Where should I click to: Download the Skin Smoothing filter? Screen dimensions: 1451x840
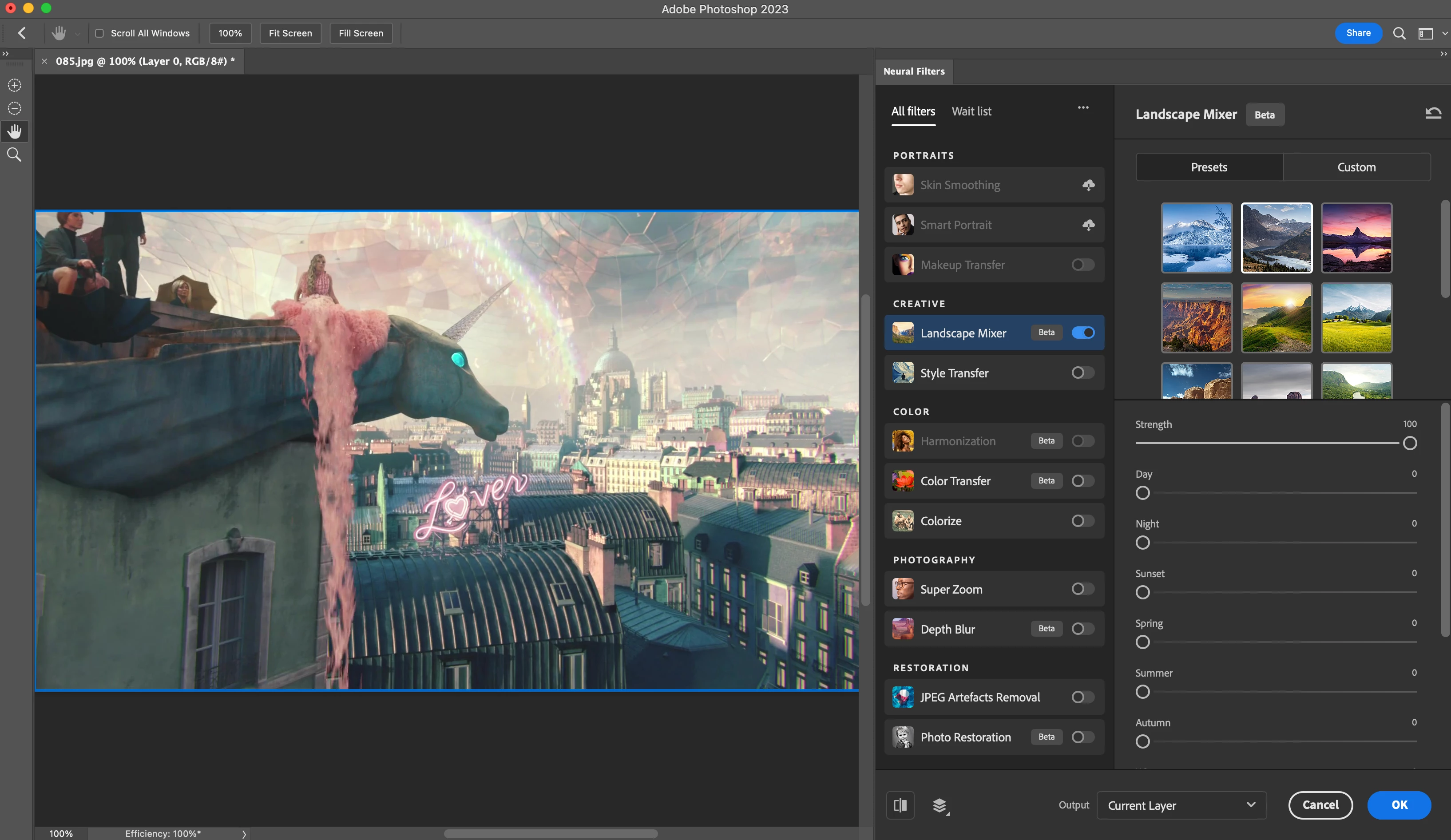point(1088,185)
